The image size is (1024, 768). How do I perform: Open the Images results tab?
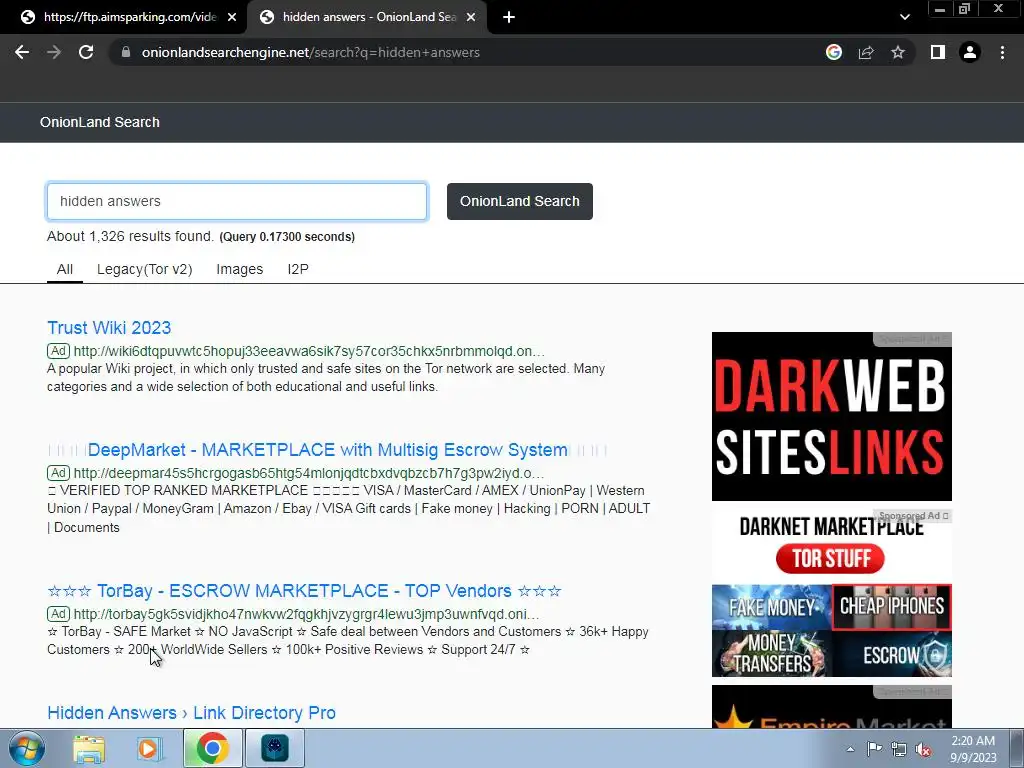240,269
